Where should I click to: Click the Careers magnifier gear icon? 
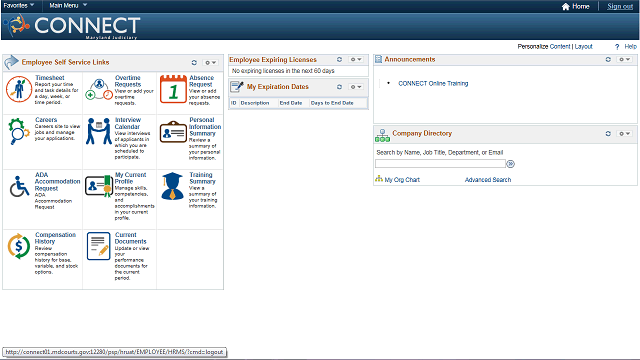[18, 131]
